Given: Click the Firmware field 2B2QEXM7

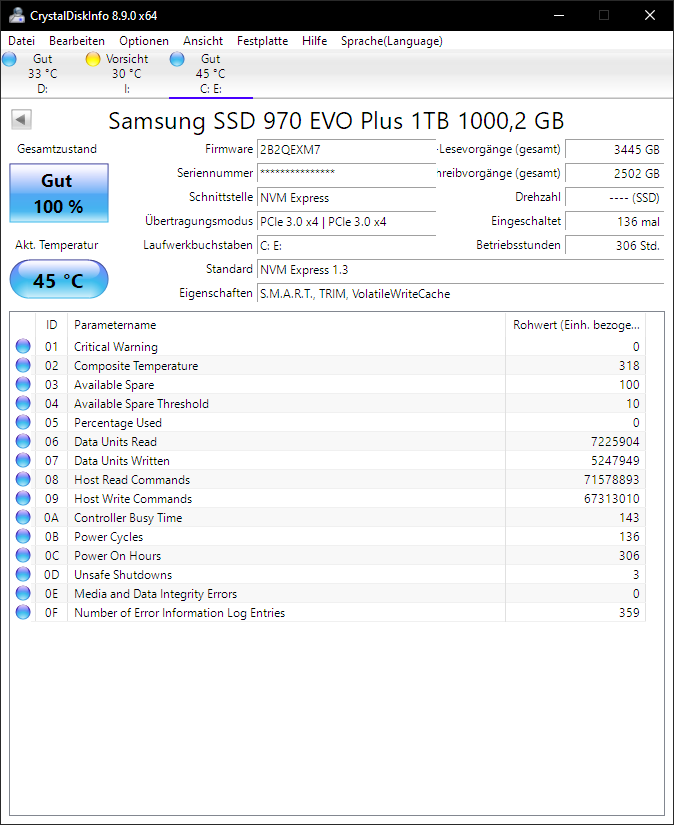Looking at the screenshot, I should pos(346,149).
